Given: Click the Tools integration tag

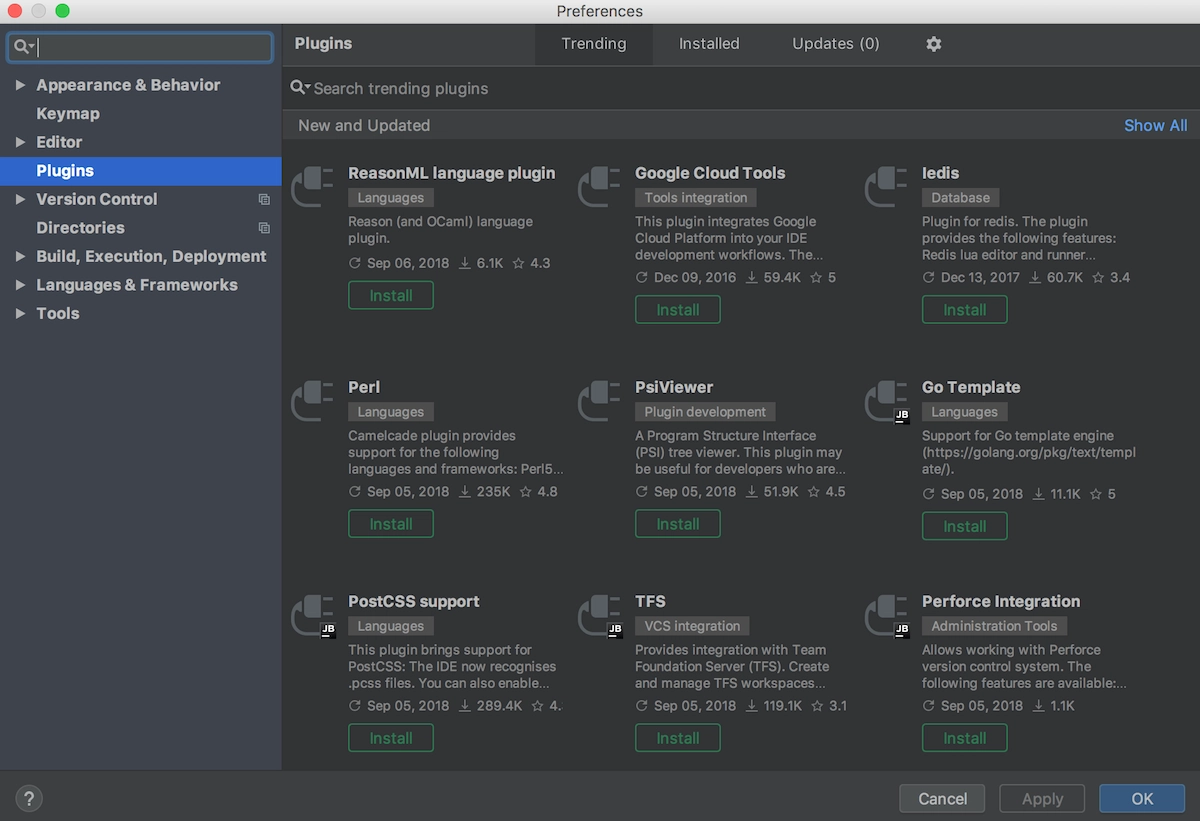Looking at the screenshot, I should pos(696,198).
